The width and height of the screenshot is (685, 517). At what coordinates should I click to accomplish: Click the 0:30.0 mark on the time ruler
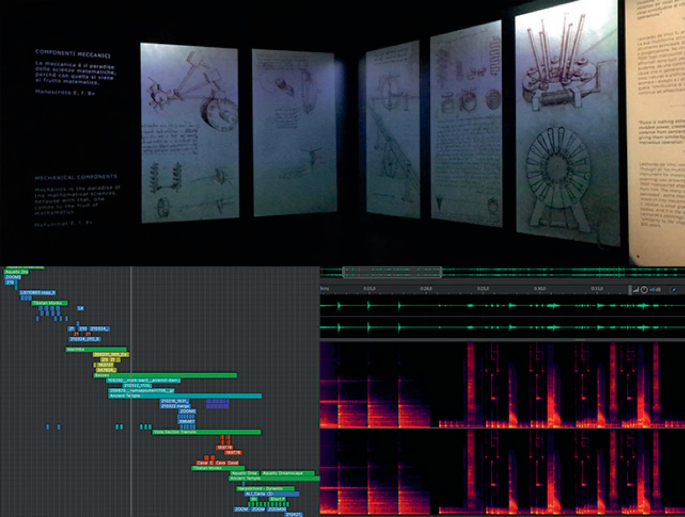click(x=540, y=289)
